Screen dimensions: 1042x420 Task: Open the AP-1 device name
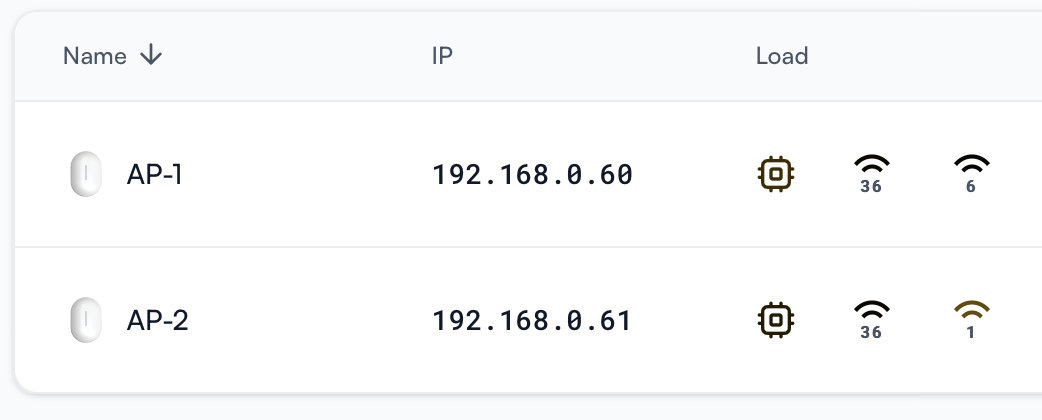tap(154, 175)
